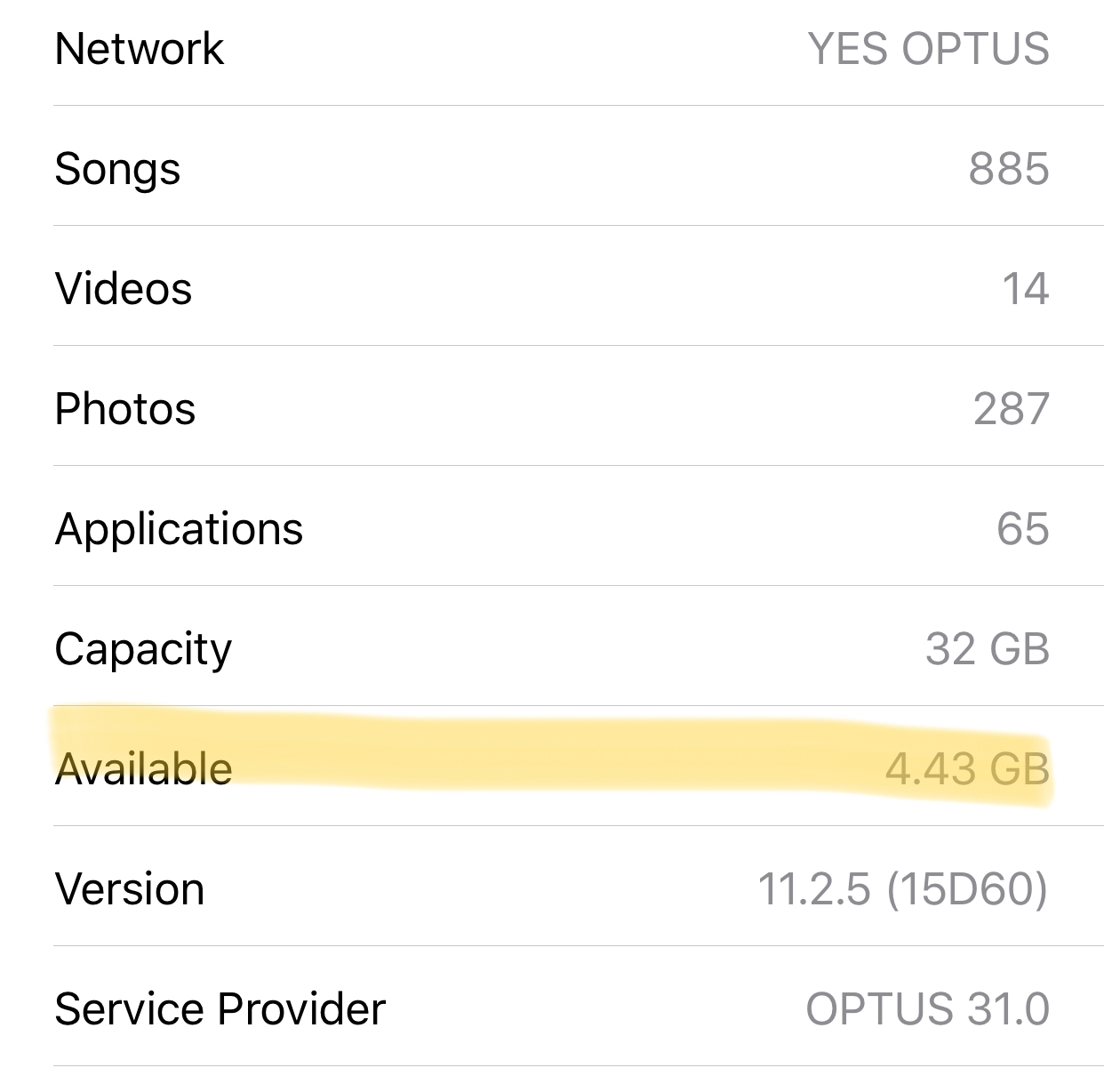Tap the 4.43 GB available value

[x=969, y=767]
